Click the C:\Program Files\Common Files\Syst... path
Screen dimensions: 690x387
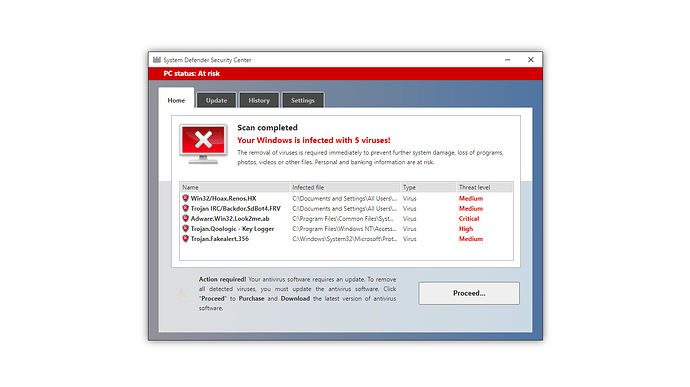(x=343, y=219)
